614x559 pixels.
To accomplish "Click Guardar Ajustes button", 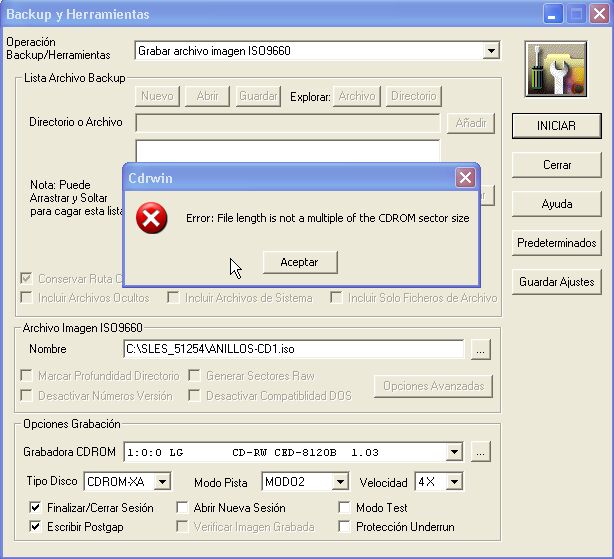I will [x=556, y=282].
